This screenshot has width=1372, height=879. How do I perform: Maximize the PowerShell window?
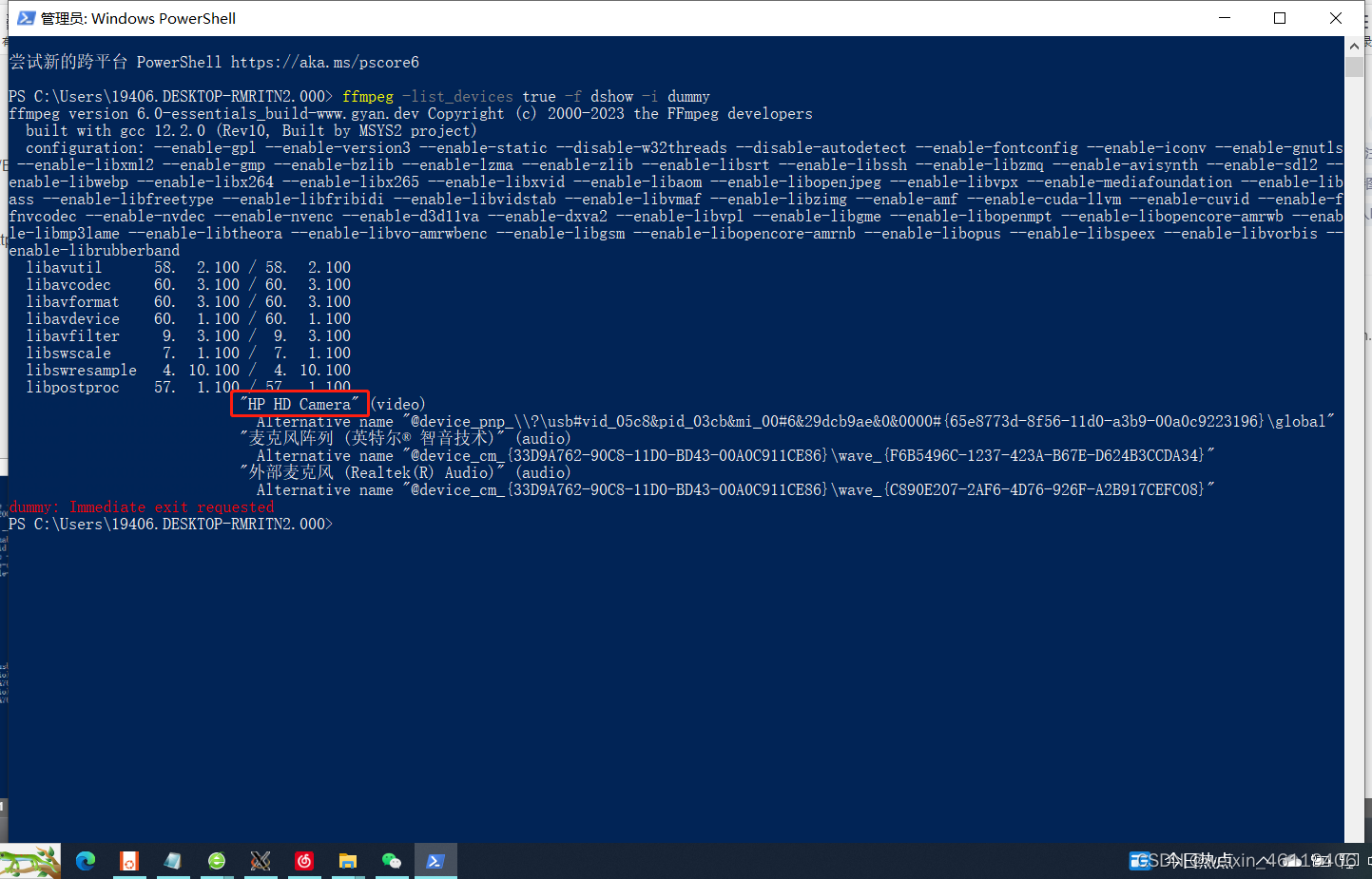[x=1280, y=18]
